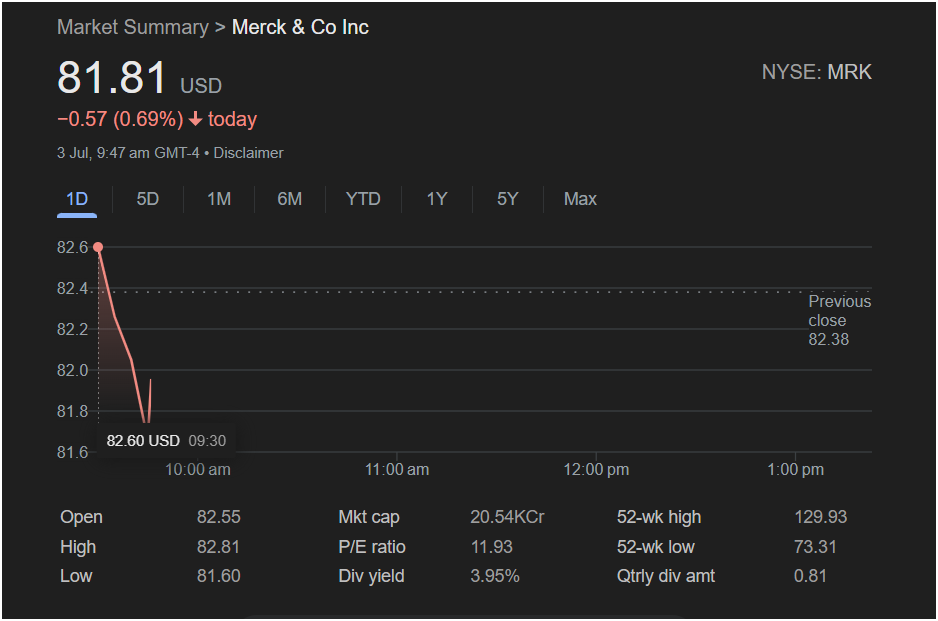938x621 pixels.
Task: Click the NYSE: MRK ticker label
Action: click(816, 72)
